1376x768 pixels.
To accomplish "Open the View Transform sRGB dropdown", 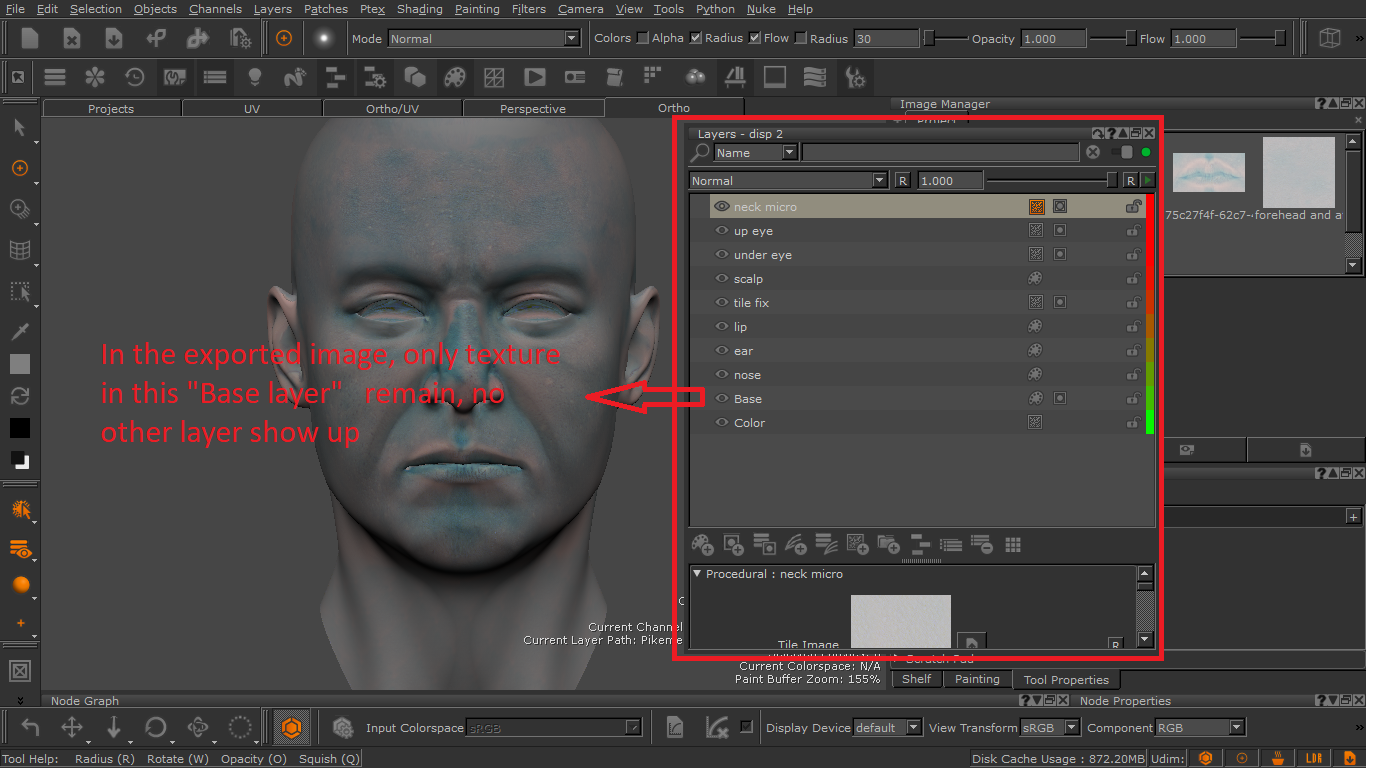I will pos(1050,728).
